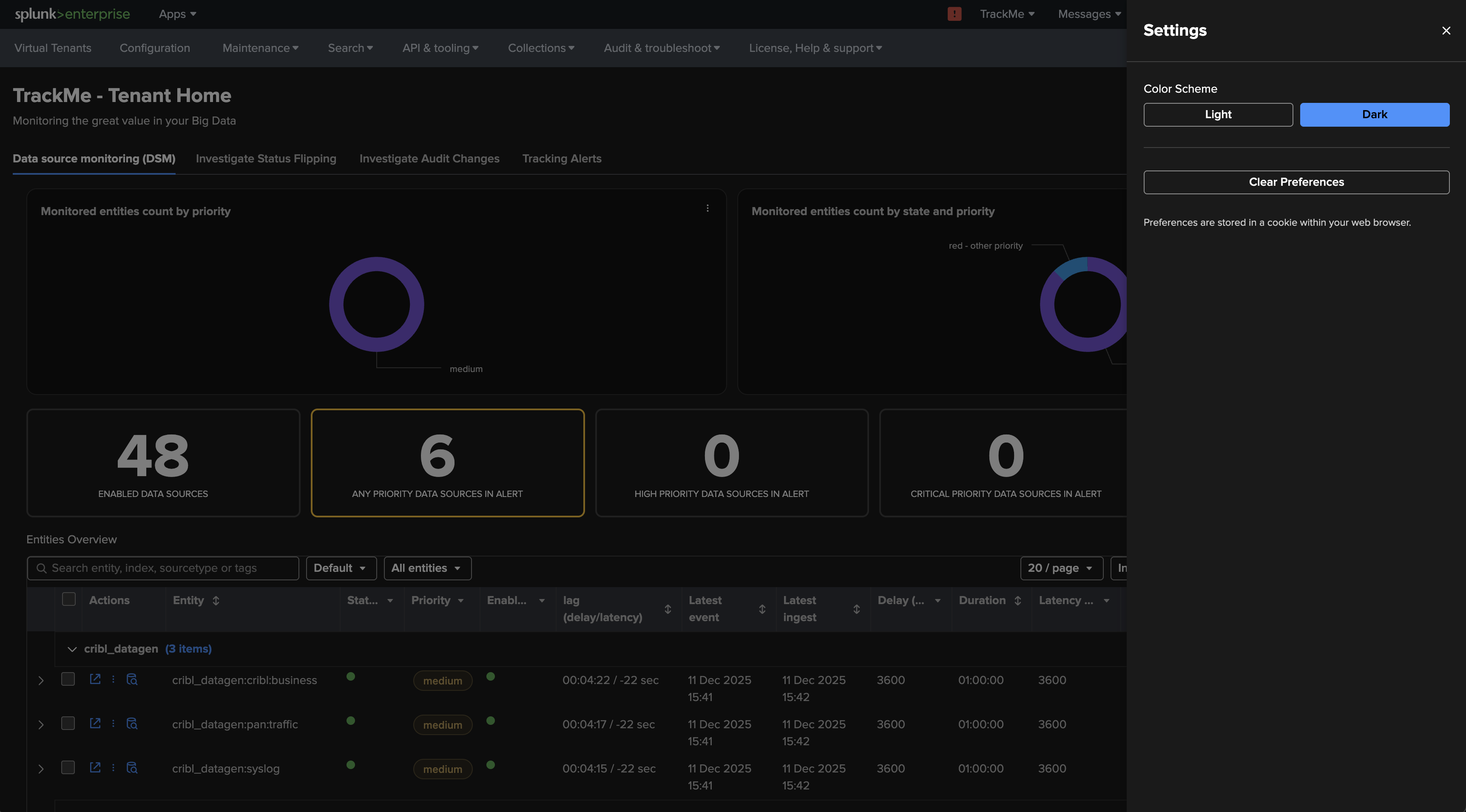Click the database search icon for cribl_datagen:syslog
This screenshot has width=1466, height=812.
pos(132,768)
